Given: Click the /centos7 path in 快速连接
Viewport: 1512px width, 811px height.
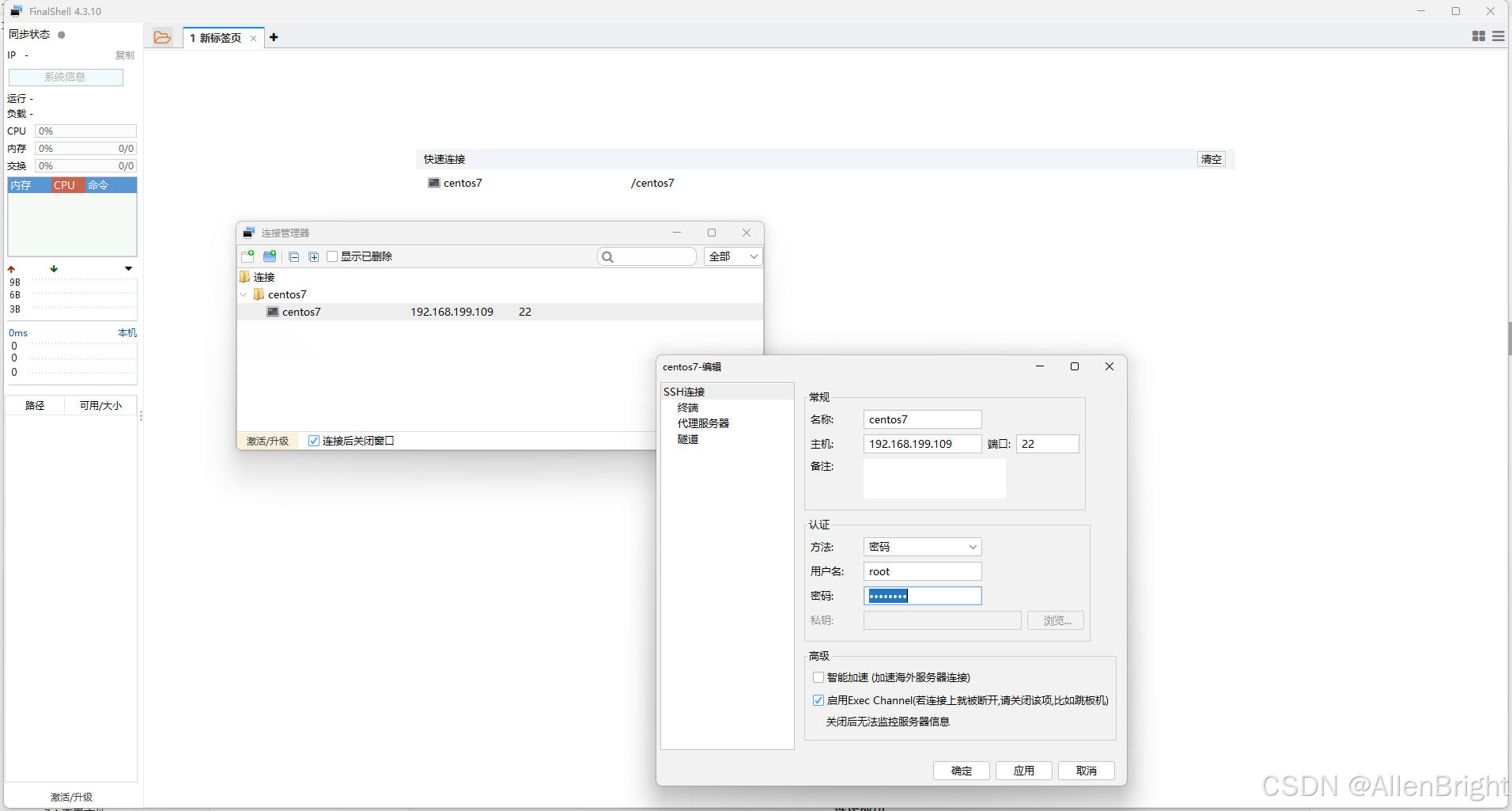Looking at the screenshot, I should pos(652,183).
